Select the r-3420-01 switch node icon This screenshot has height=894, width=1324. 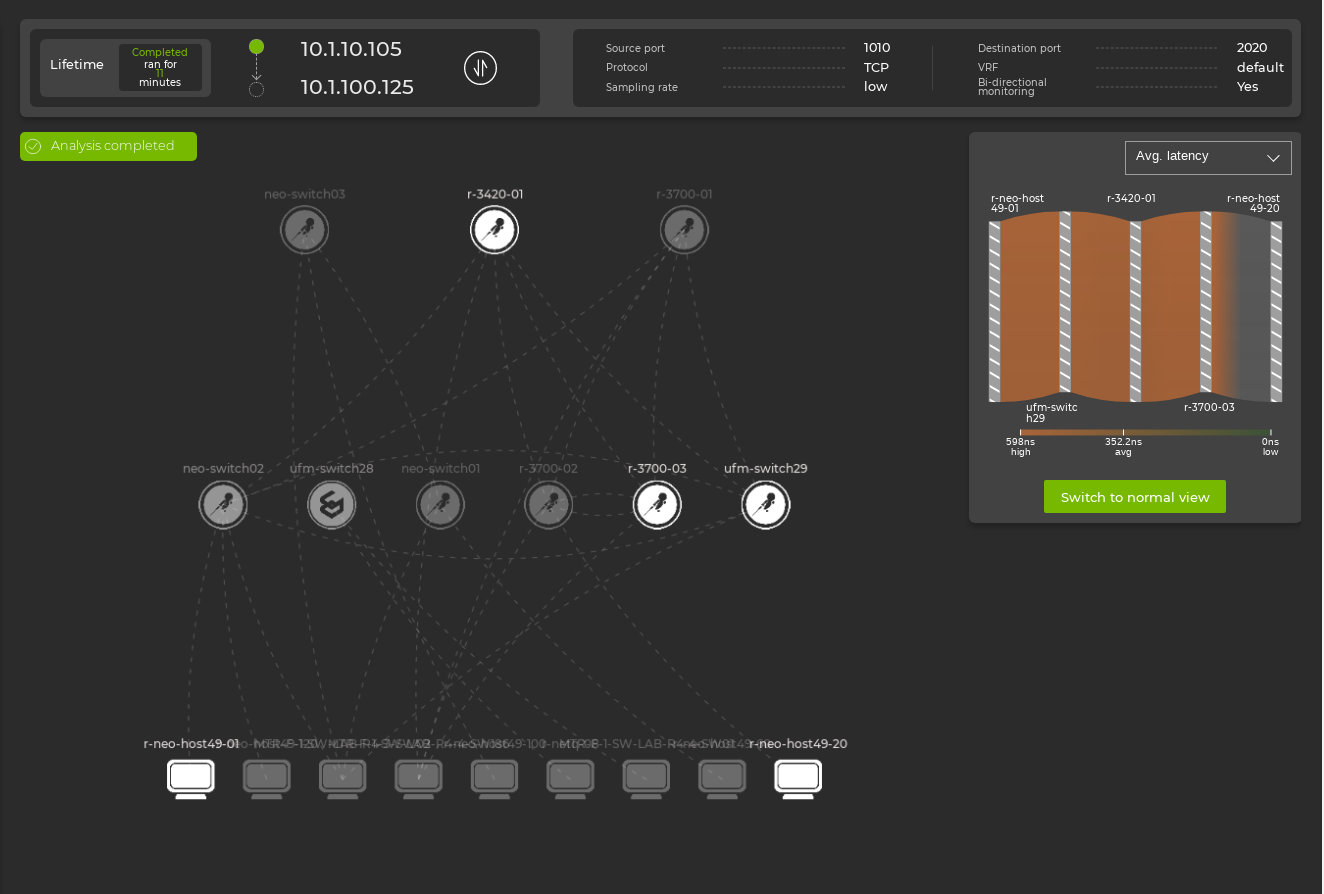click(494, 229)
